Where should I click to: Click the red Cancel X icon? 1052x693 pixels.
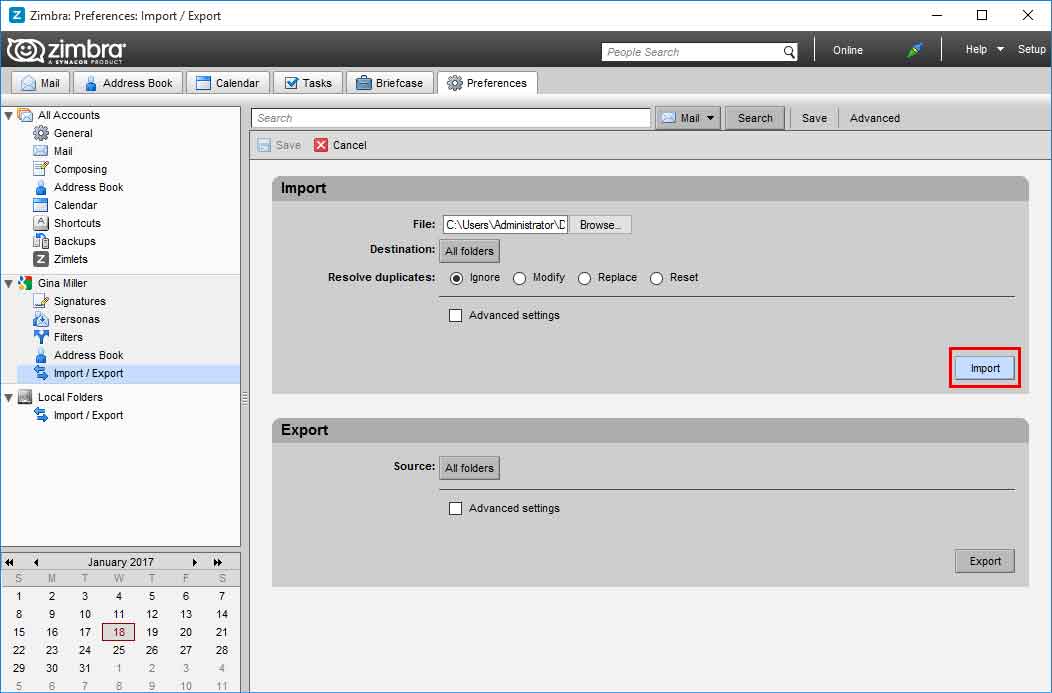coord(321,145)
